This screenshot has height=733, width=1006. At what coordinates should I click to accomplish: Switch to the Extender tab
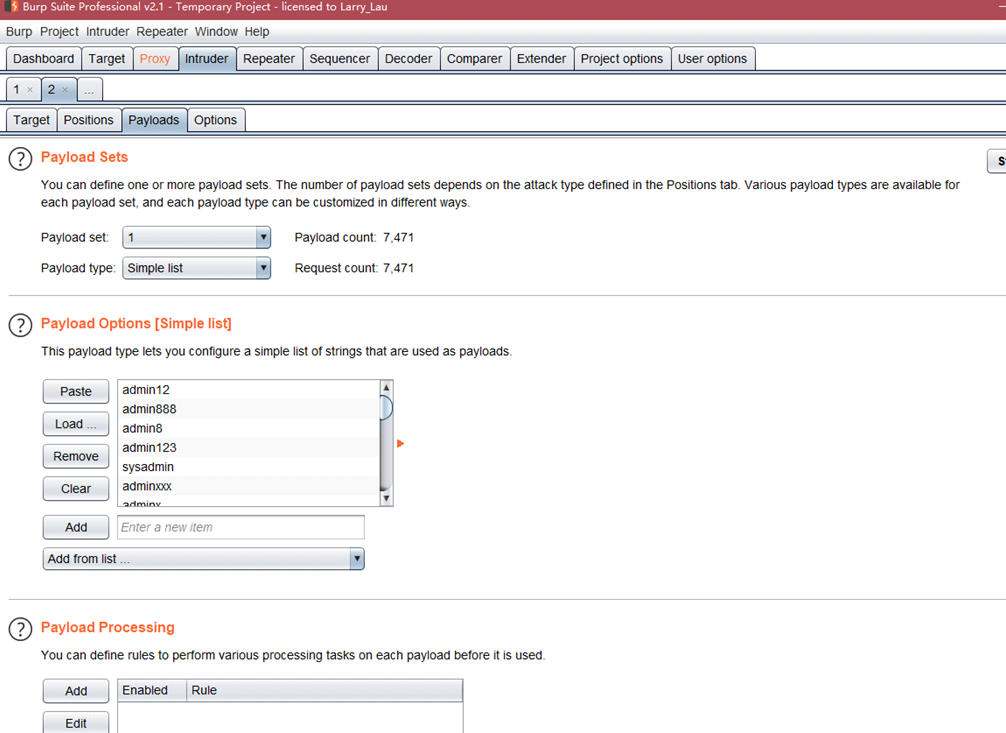click(x=541, y=58)
